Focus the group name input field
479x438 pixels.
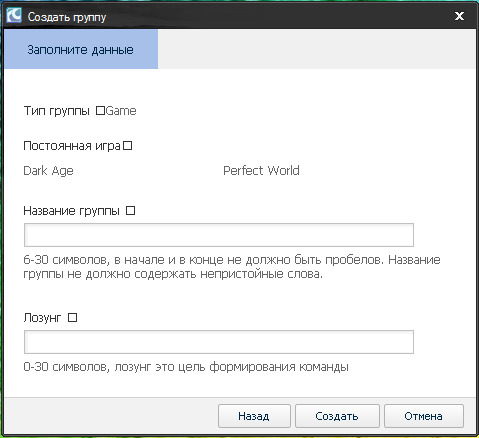click(x=219, y=235)
